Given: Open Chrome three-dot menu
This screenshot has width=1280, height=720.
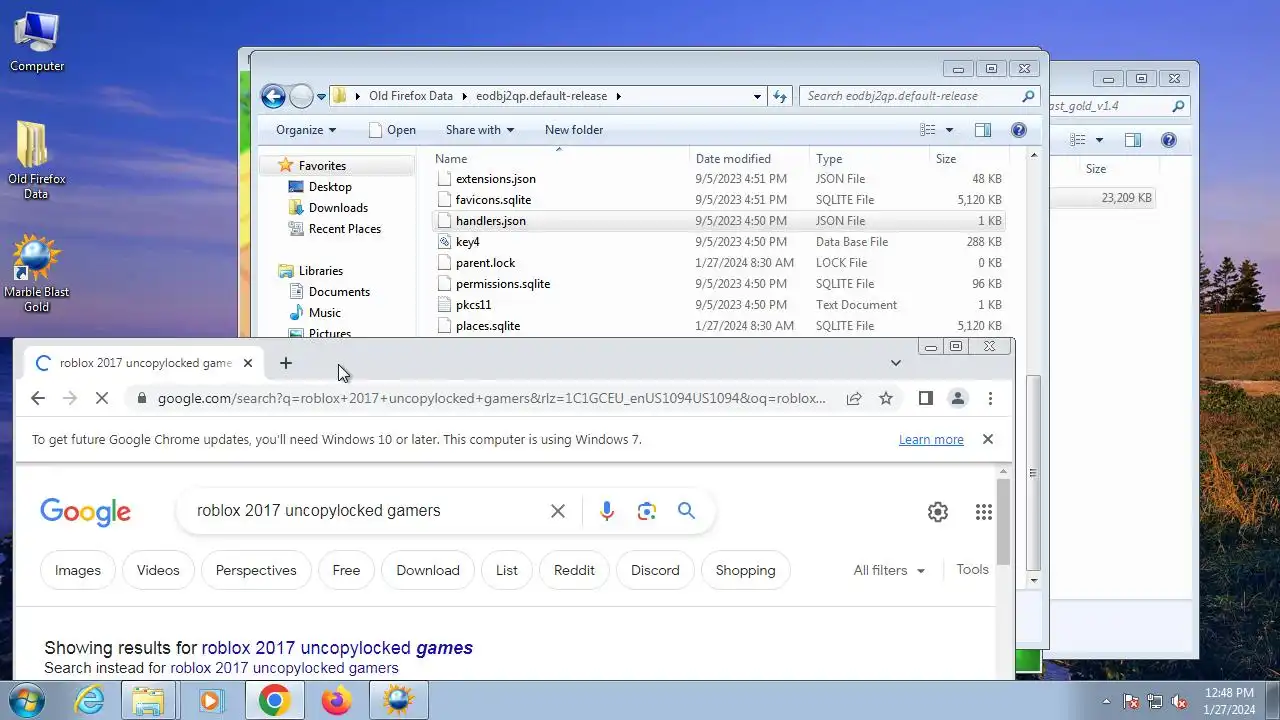Looking at the screenshot, I should tap(990, 398).
